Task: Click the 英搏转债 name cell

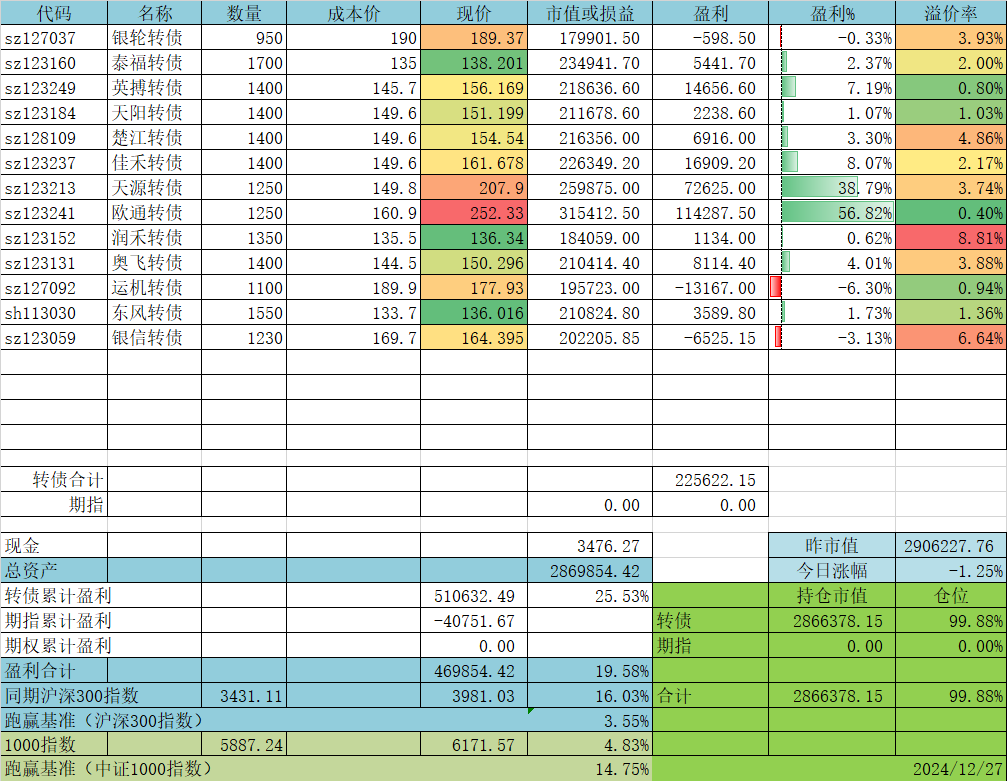Action: click(x=155, y=88)
